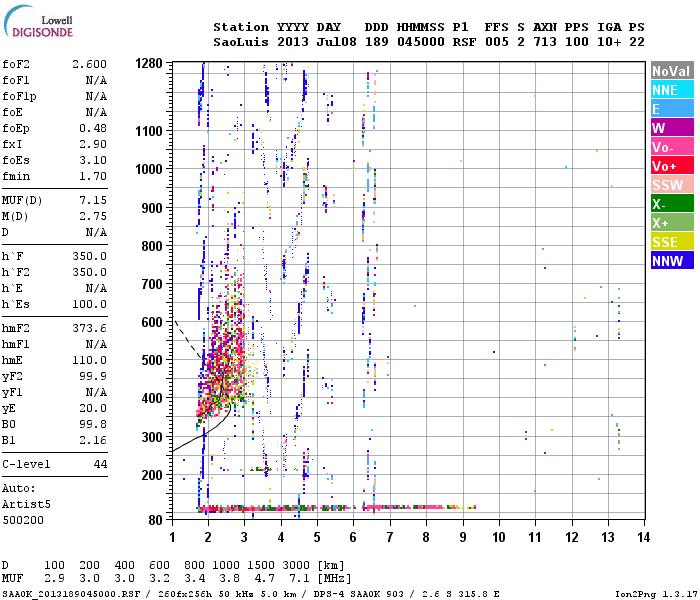
Task: Click the MUF(D) value 7.15
Action: point(93,200)
